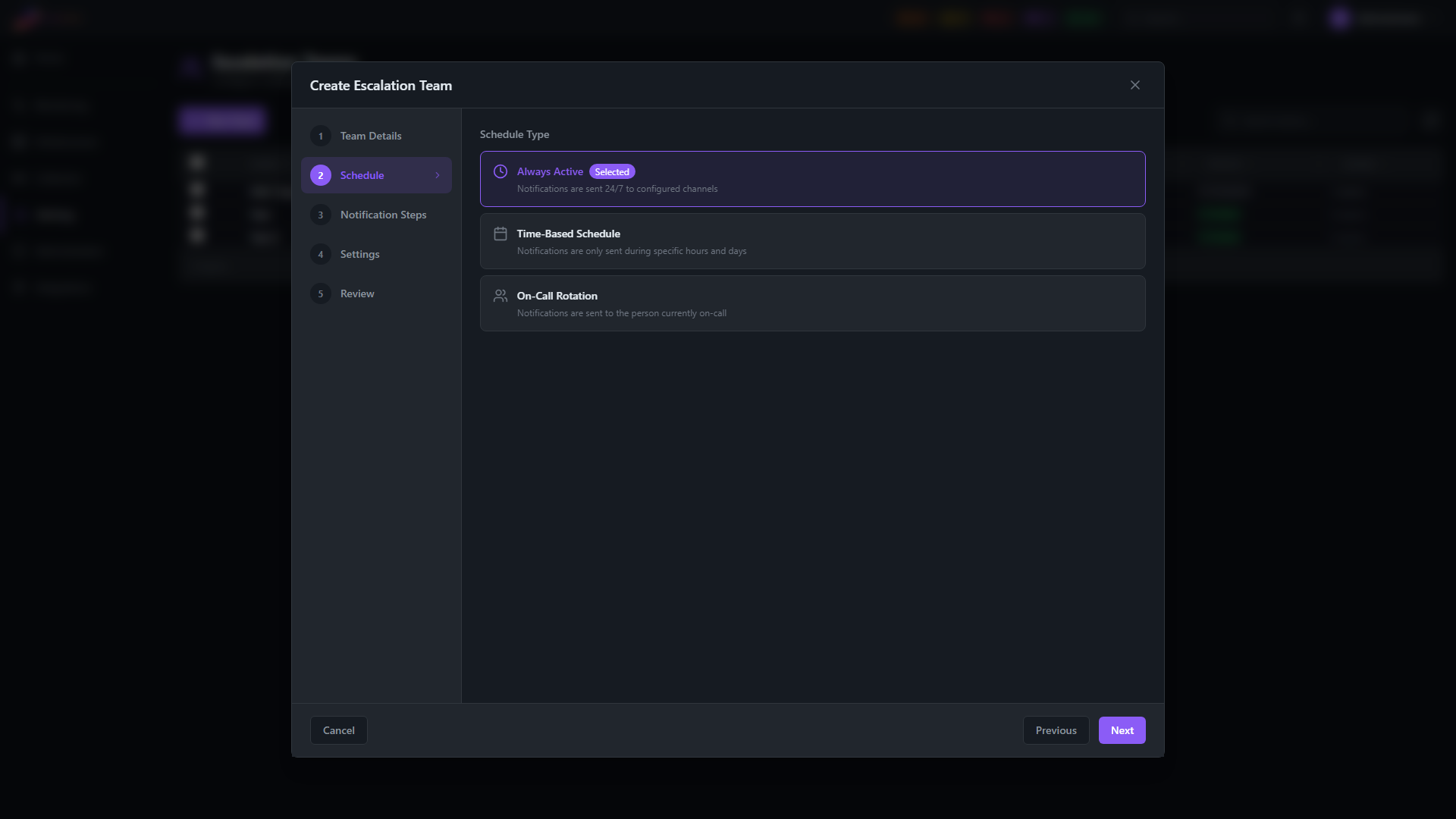Click the clock icon on Always Active

point(500,171)
